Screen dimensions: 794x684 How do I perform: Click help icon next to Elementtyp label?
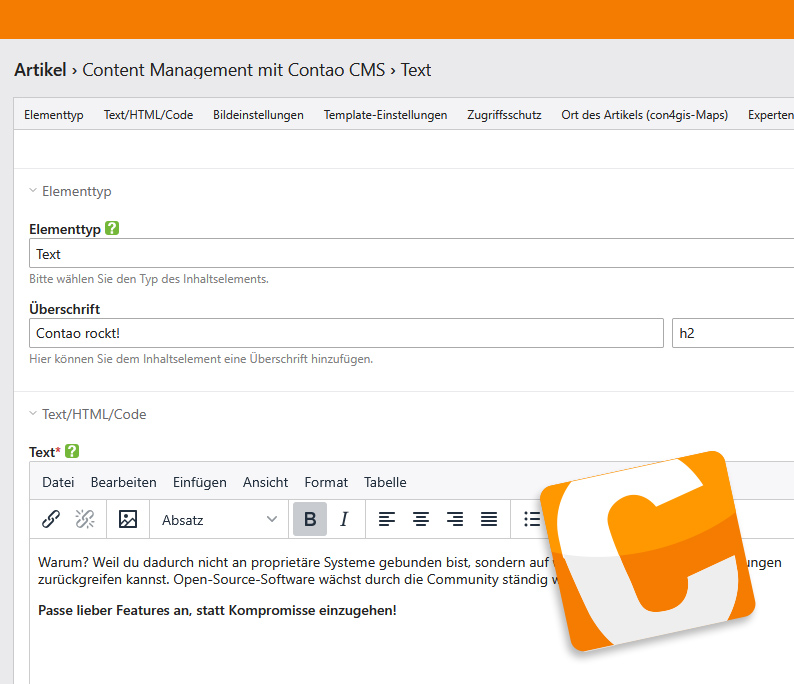click(112, 229)
